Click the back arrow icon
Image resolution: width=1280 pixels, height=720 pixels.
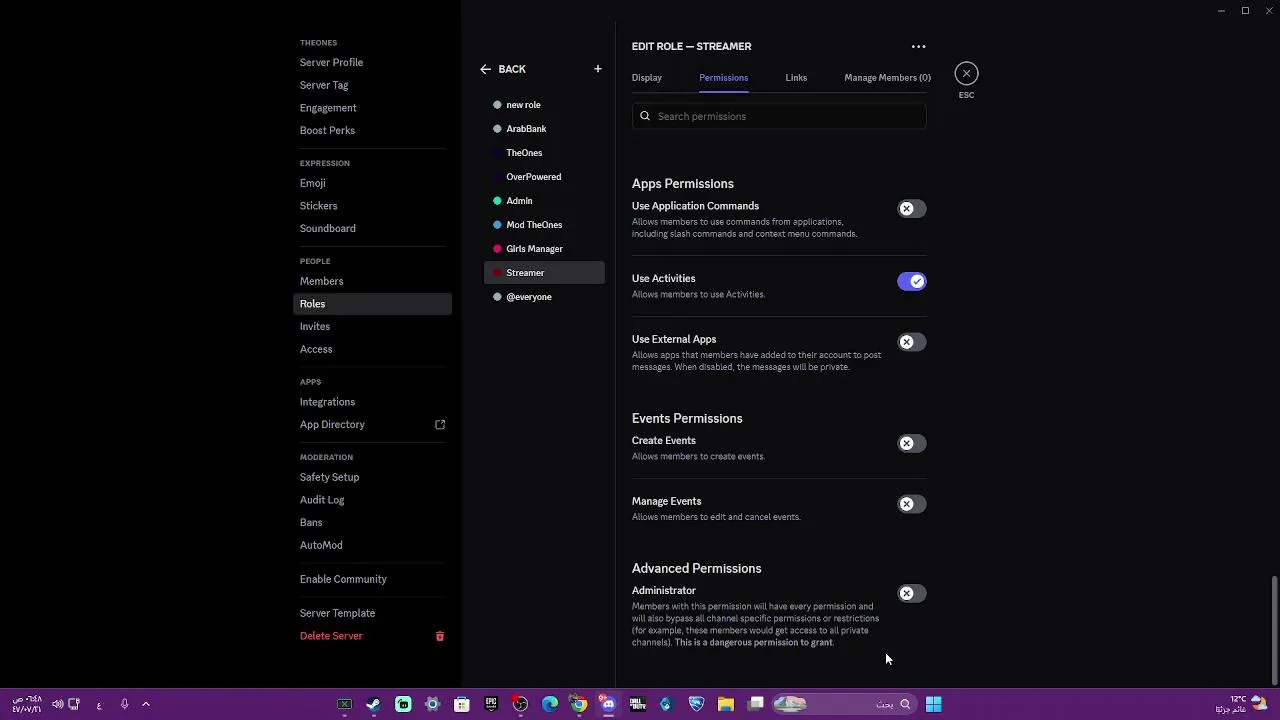(x=485, y=69)
